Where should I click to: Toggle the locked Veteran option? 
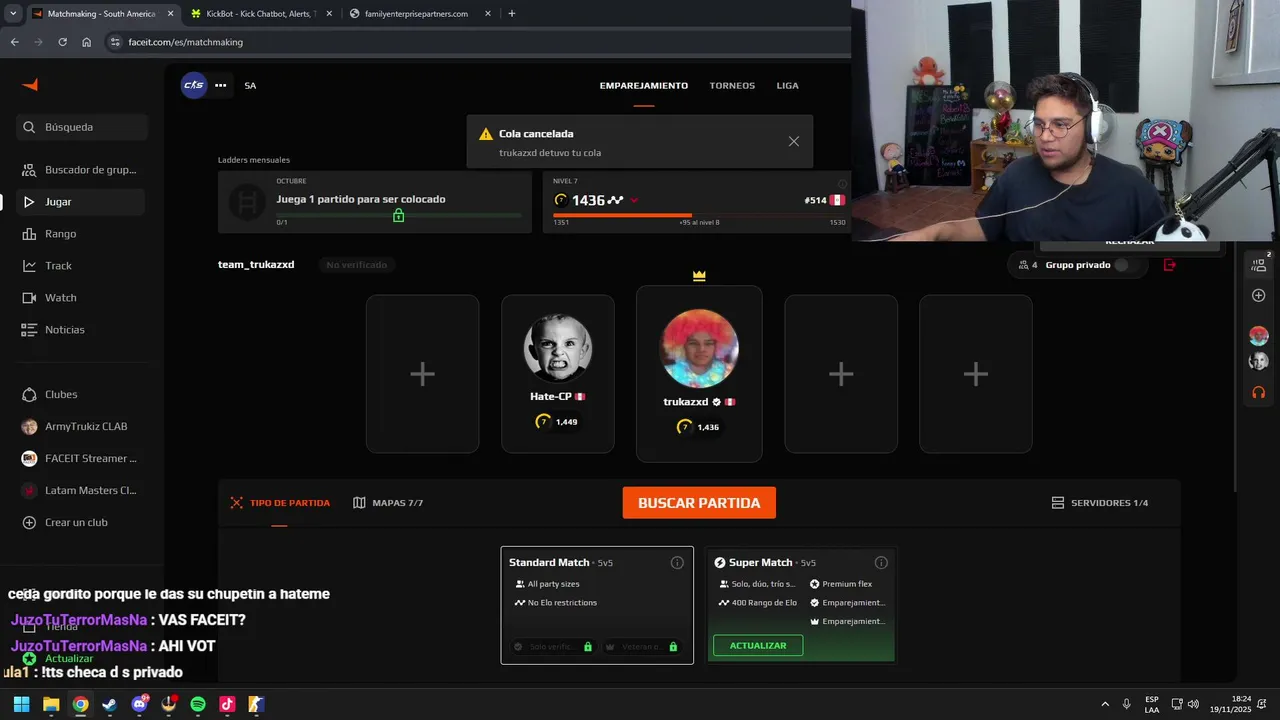point(641,647)
